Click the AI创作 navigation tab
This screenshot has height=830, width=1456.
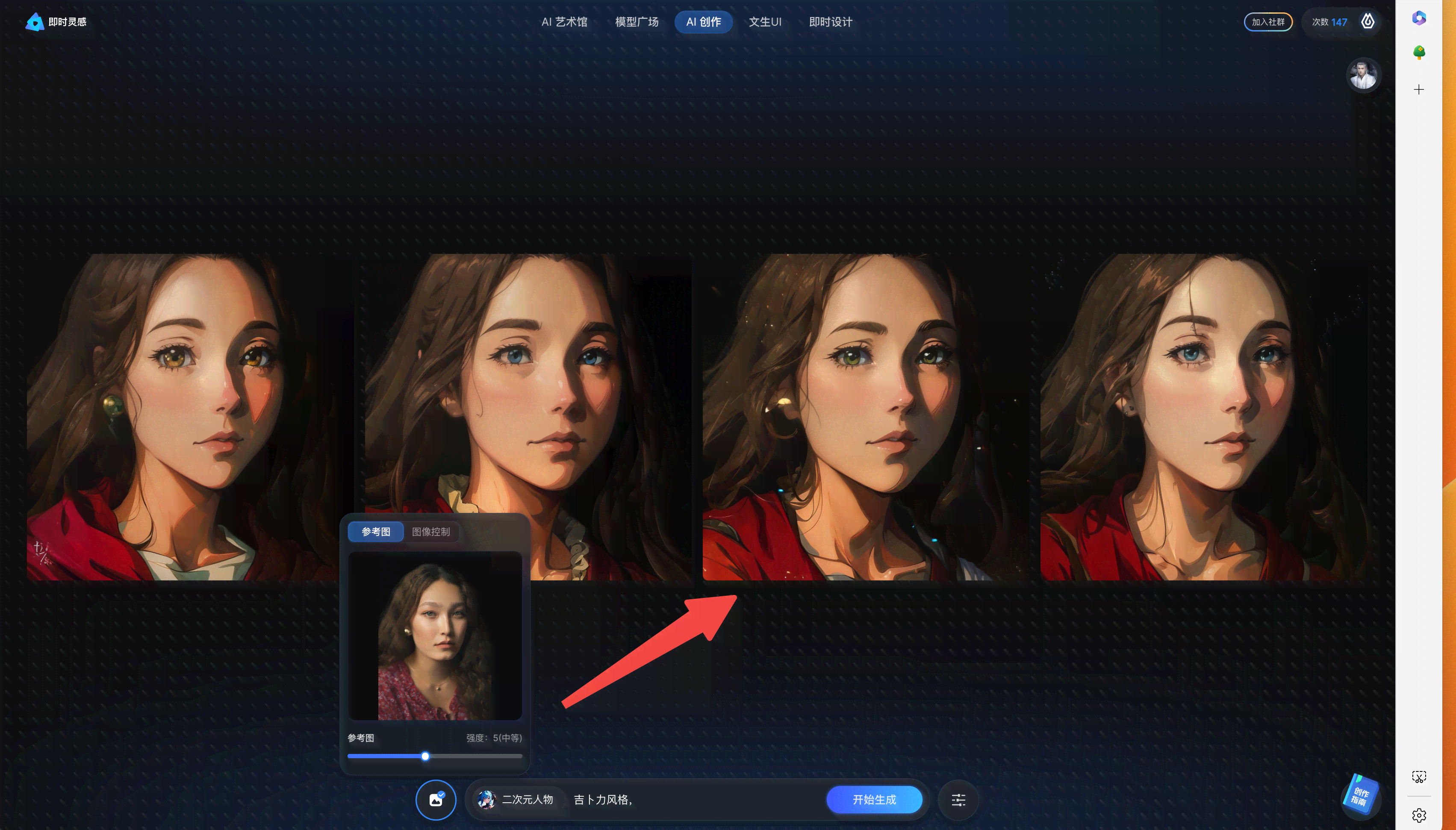tap(704, 21)
